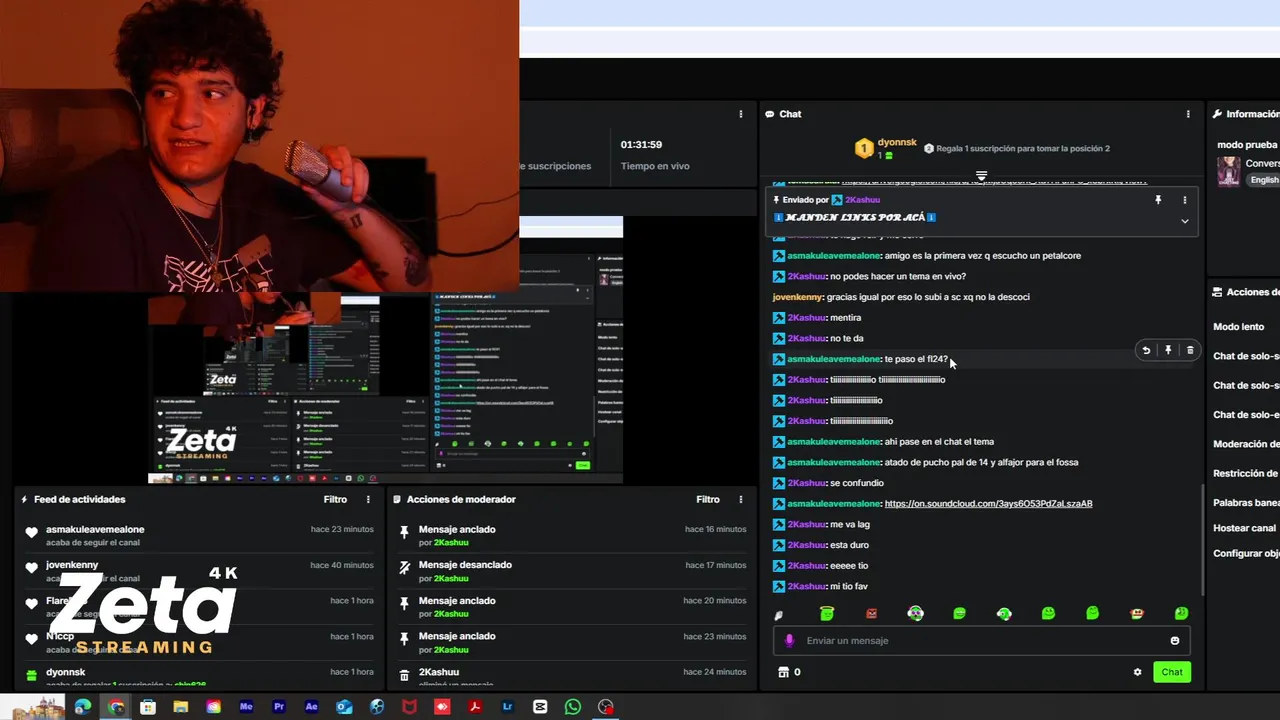Select Modo lento in channel actions
Image resolution: width=1280 pixels, height=720 pixels.
pos(1239,327)
